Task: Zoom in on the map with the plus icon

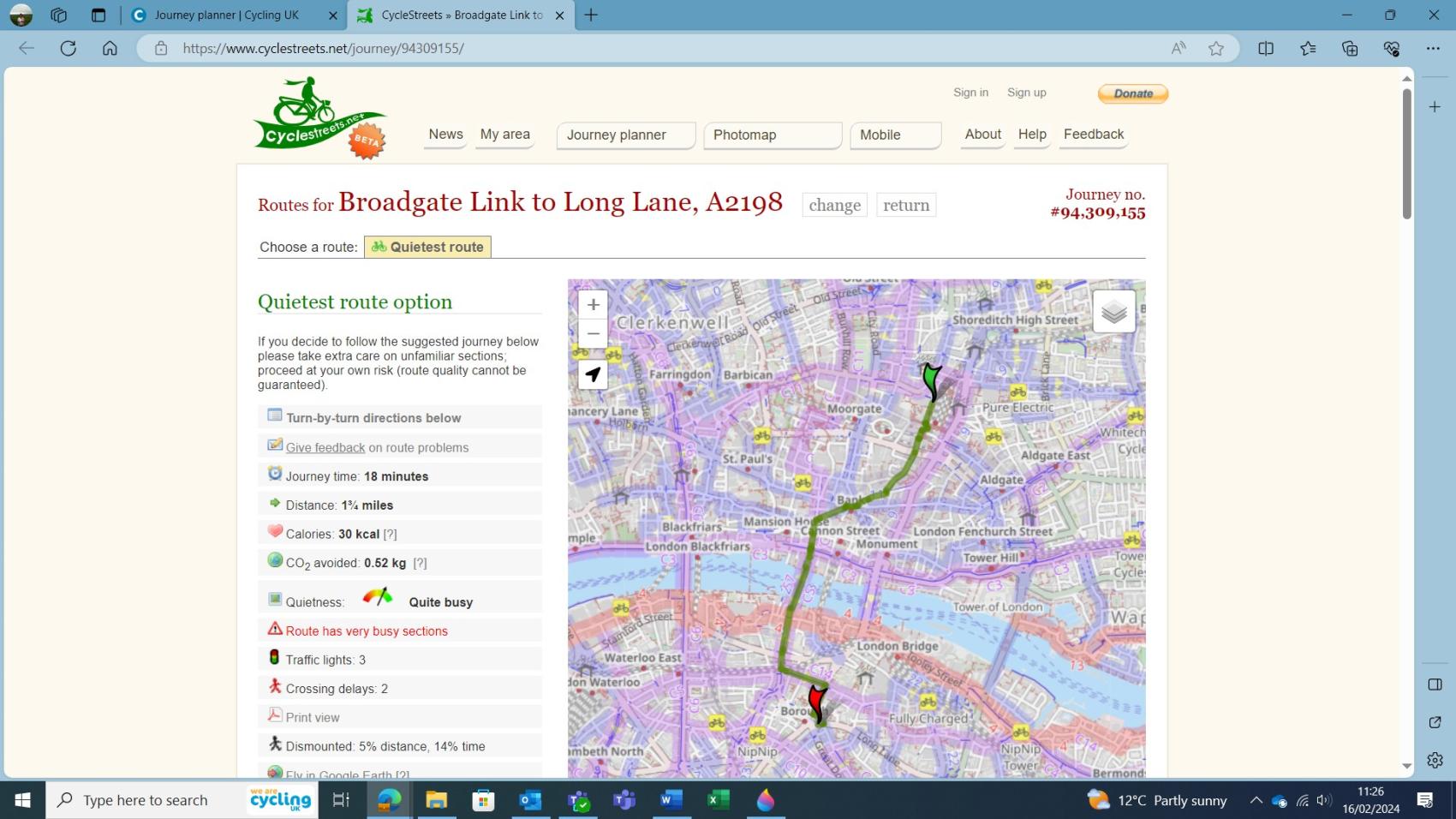Action: pos(592,304)
